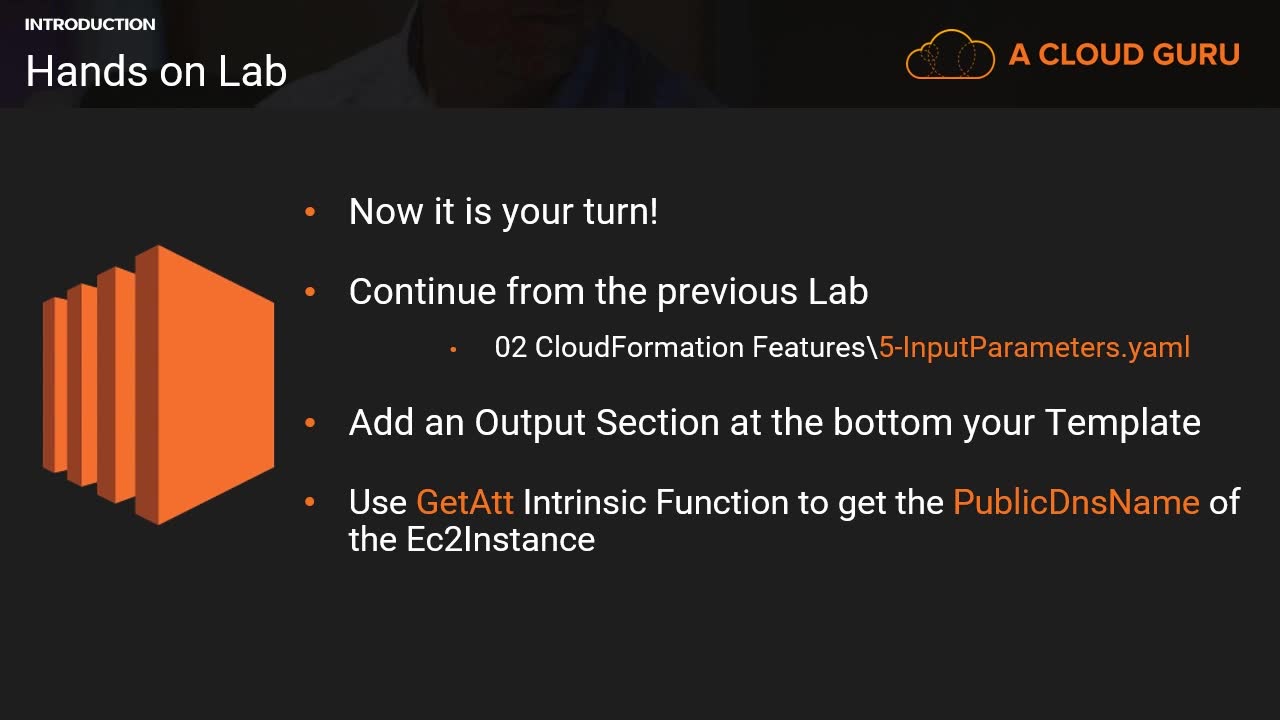Click the A Cloud Guru cloud logo
Viewport: 1280px width, 720px height.
pos(949,54)
